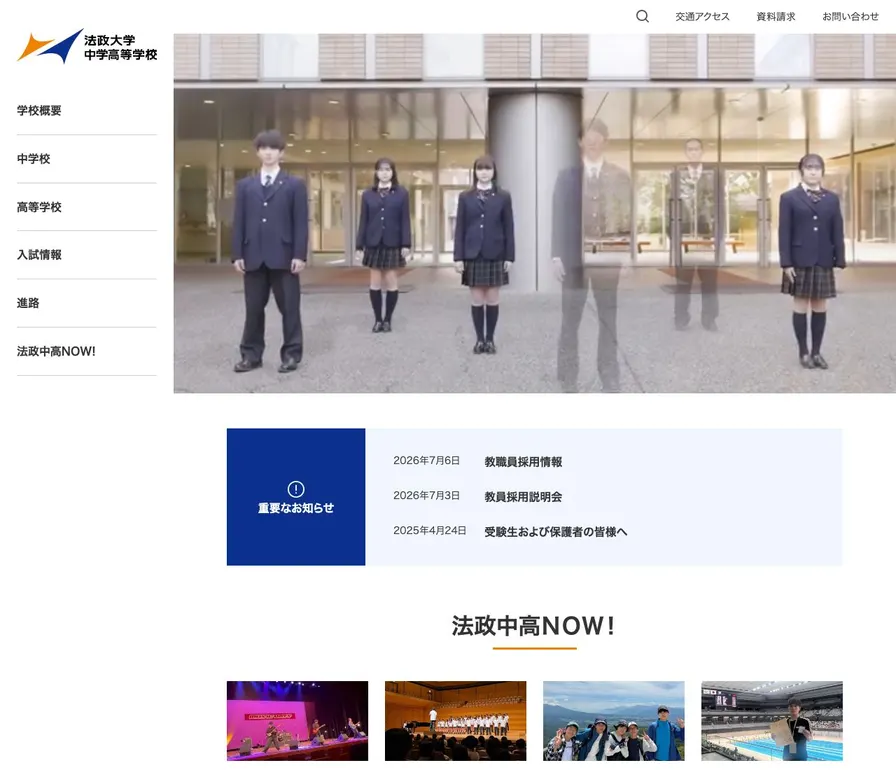
Task: Select 進路 in the sidebar menu
Action: tap(28, 303)
